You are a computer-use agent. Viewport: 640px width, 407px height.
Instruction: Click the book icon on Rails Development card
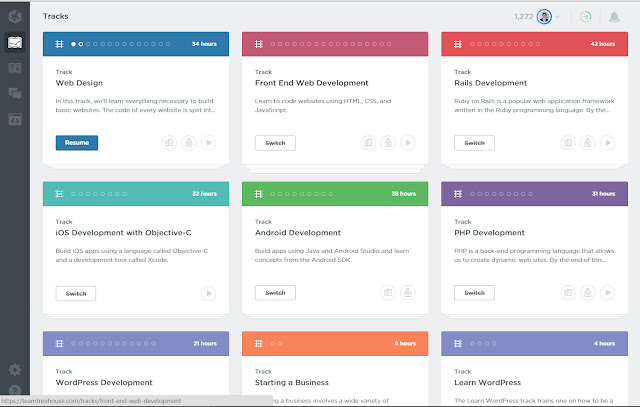568,143
